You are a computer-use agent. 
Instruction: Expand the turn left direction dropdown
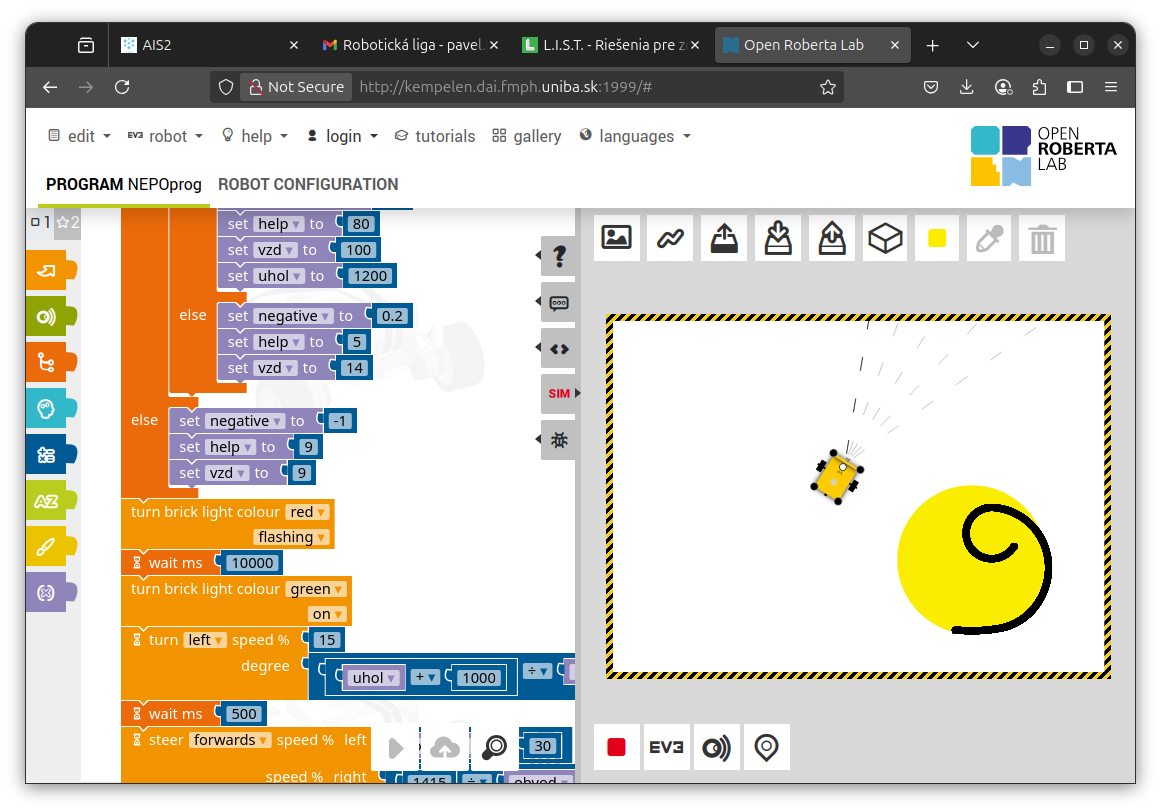point(206,640)
